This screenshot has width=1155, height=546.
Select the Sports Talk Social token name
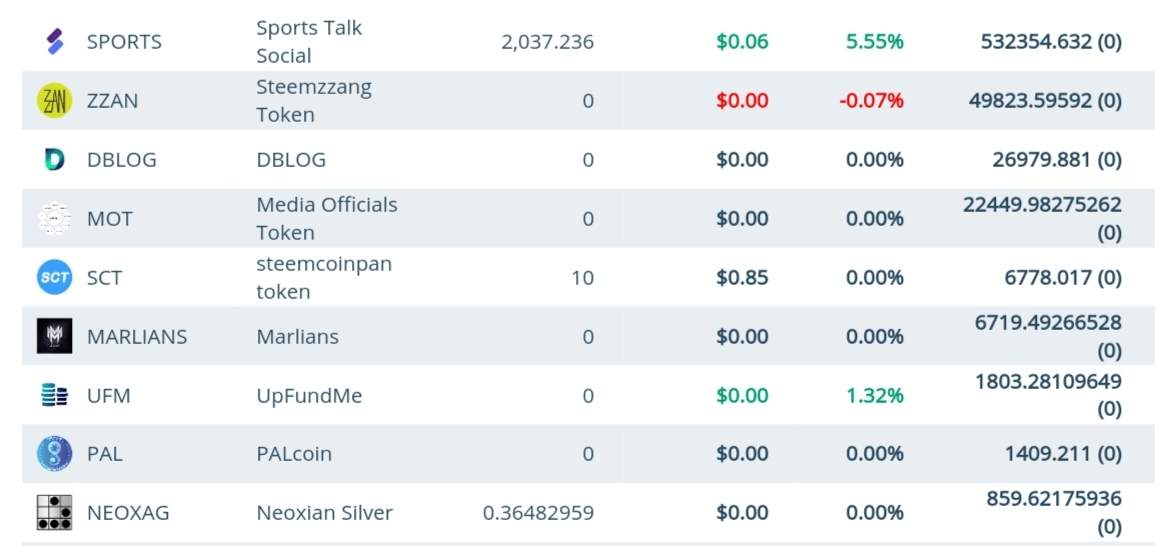309,42
